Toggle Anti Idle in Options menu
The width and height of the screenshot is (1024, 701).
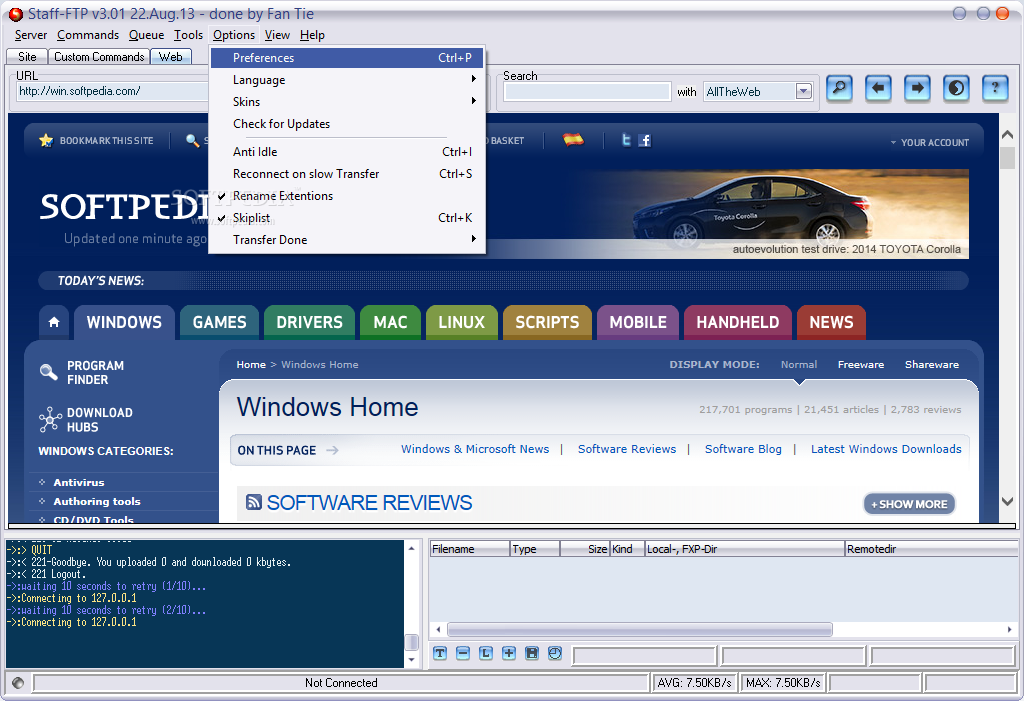pos(347,152)
